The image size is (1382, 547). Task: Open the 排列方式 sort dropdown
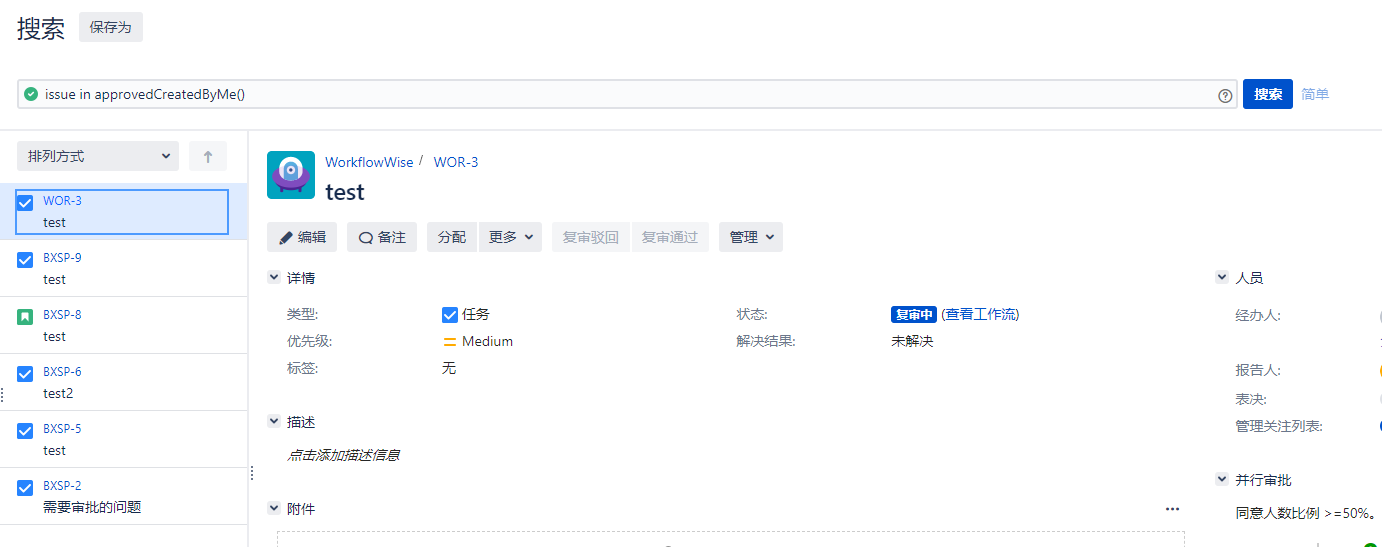pyautogui.click(x=98, y=156)
